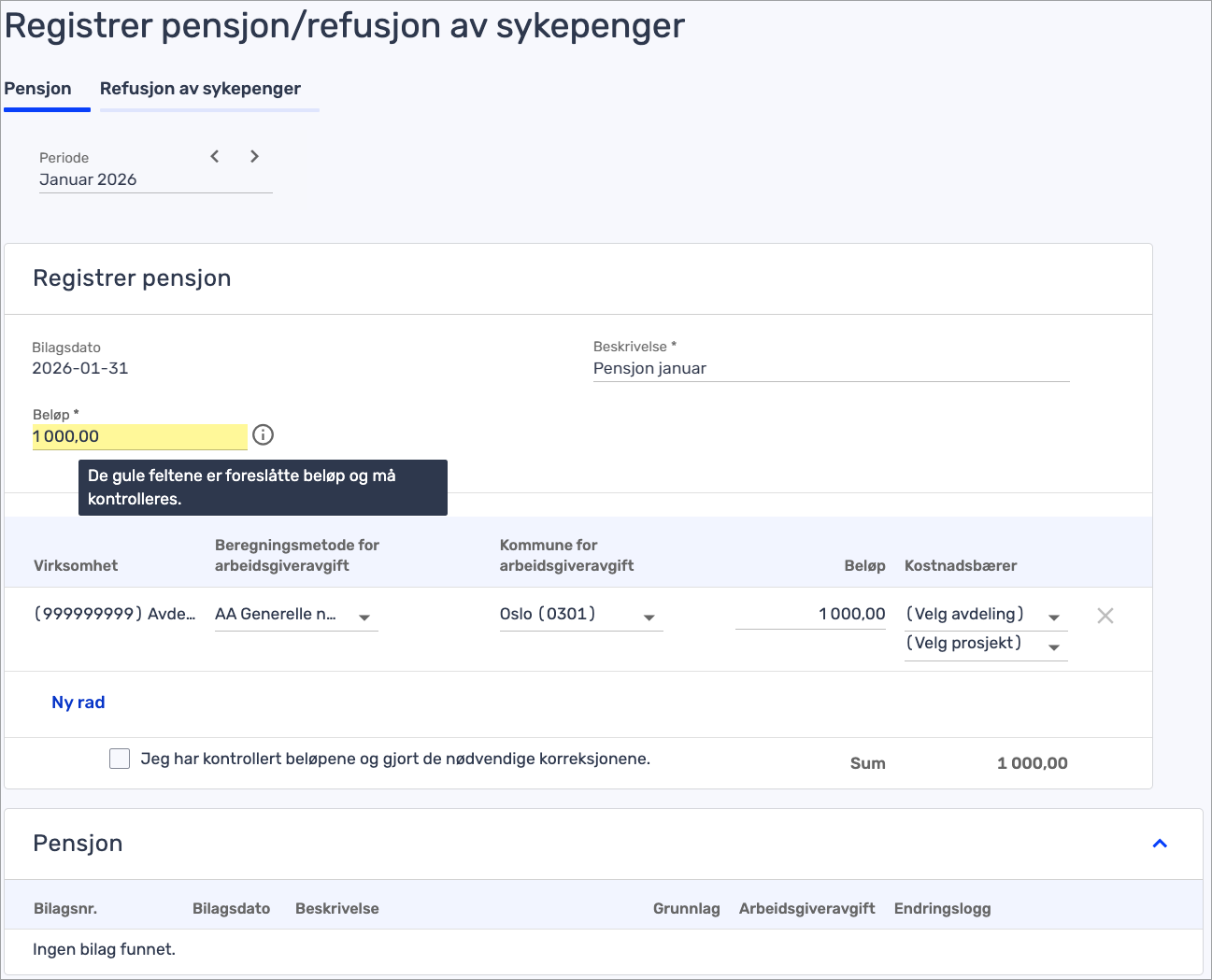Screen dimensions: 1212x980
Task: Click the info icon beside Beløp
Action: pos(264,434)
